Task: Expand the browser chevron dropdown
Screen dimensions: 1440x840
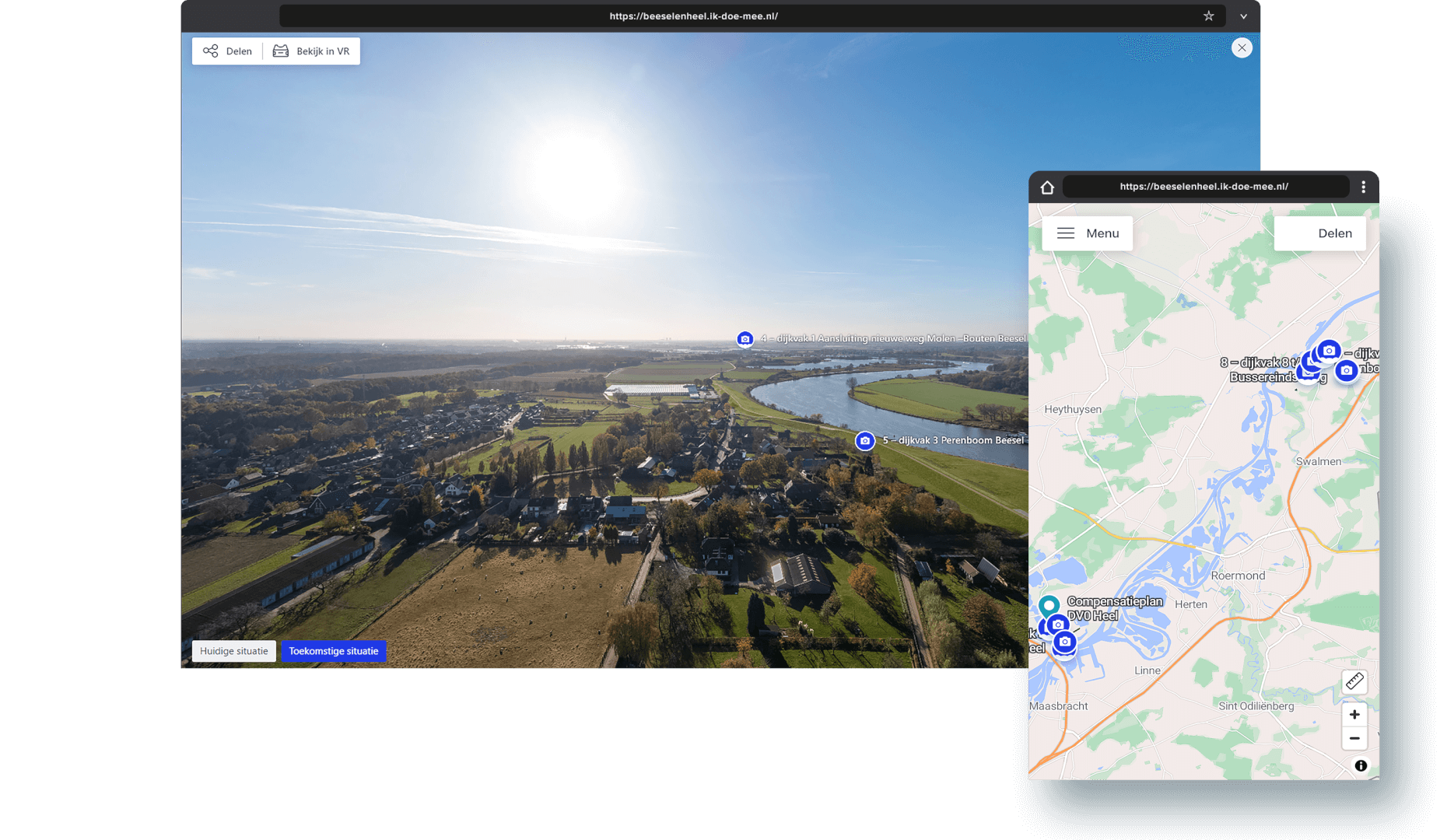Action: (x=1243, y=16)
